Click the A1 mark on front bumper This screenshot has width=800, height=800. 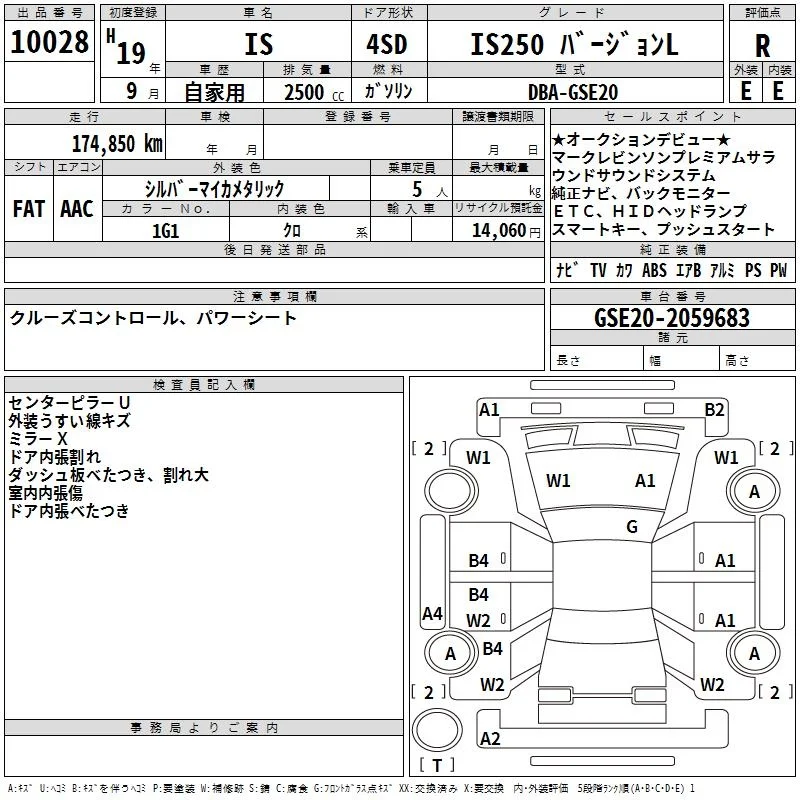[x=489, y=410]
